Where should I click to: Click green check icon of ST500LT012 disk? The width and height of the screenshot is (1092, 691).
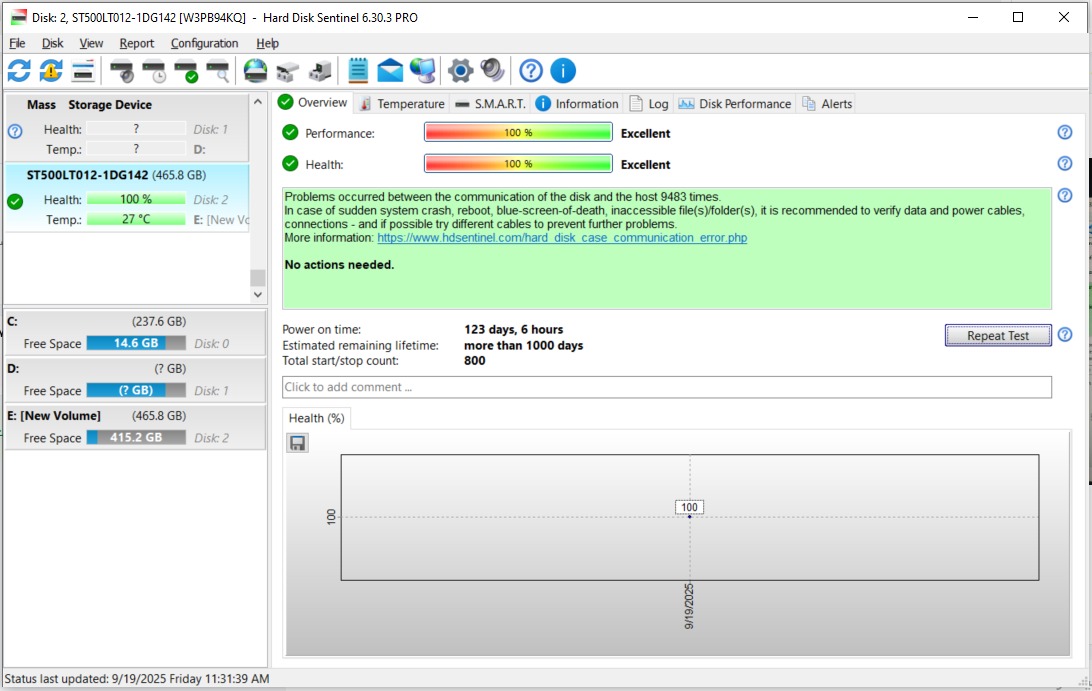(x=15, y=201)
